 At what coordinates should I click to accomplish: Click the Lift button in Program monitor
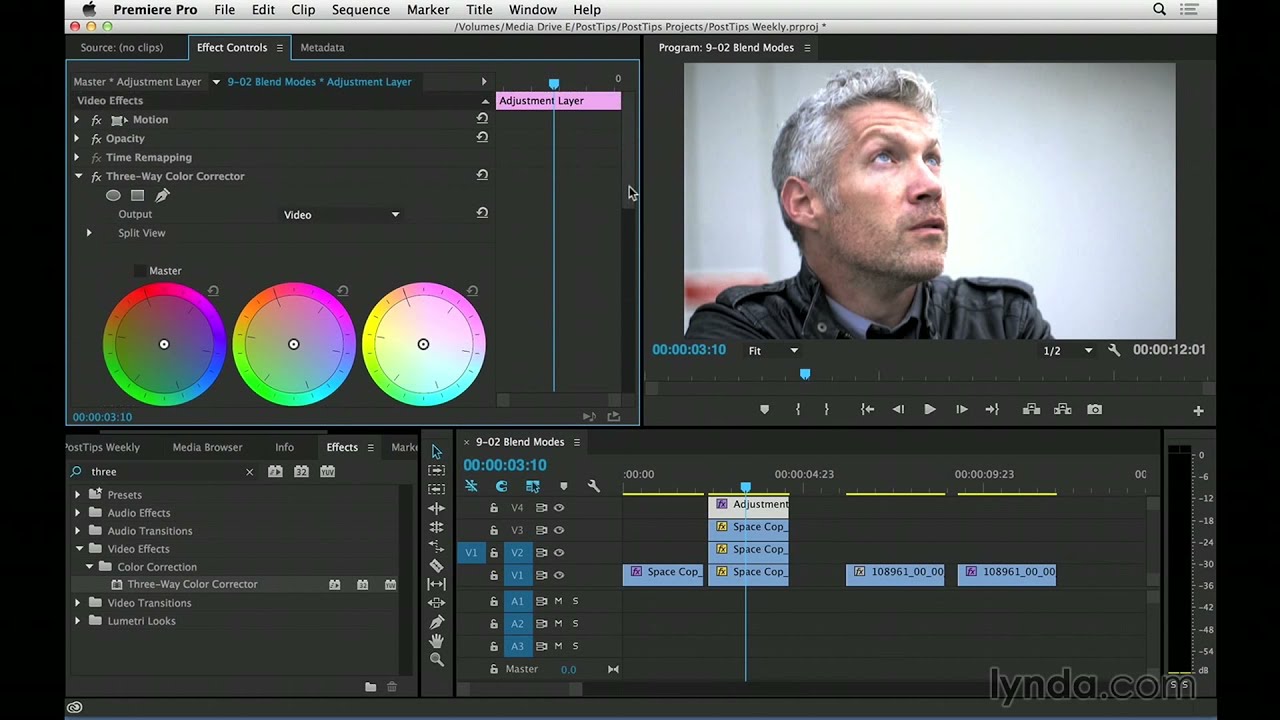pyautogui.click(x=1031, y=409)
